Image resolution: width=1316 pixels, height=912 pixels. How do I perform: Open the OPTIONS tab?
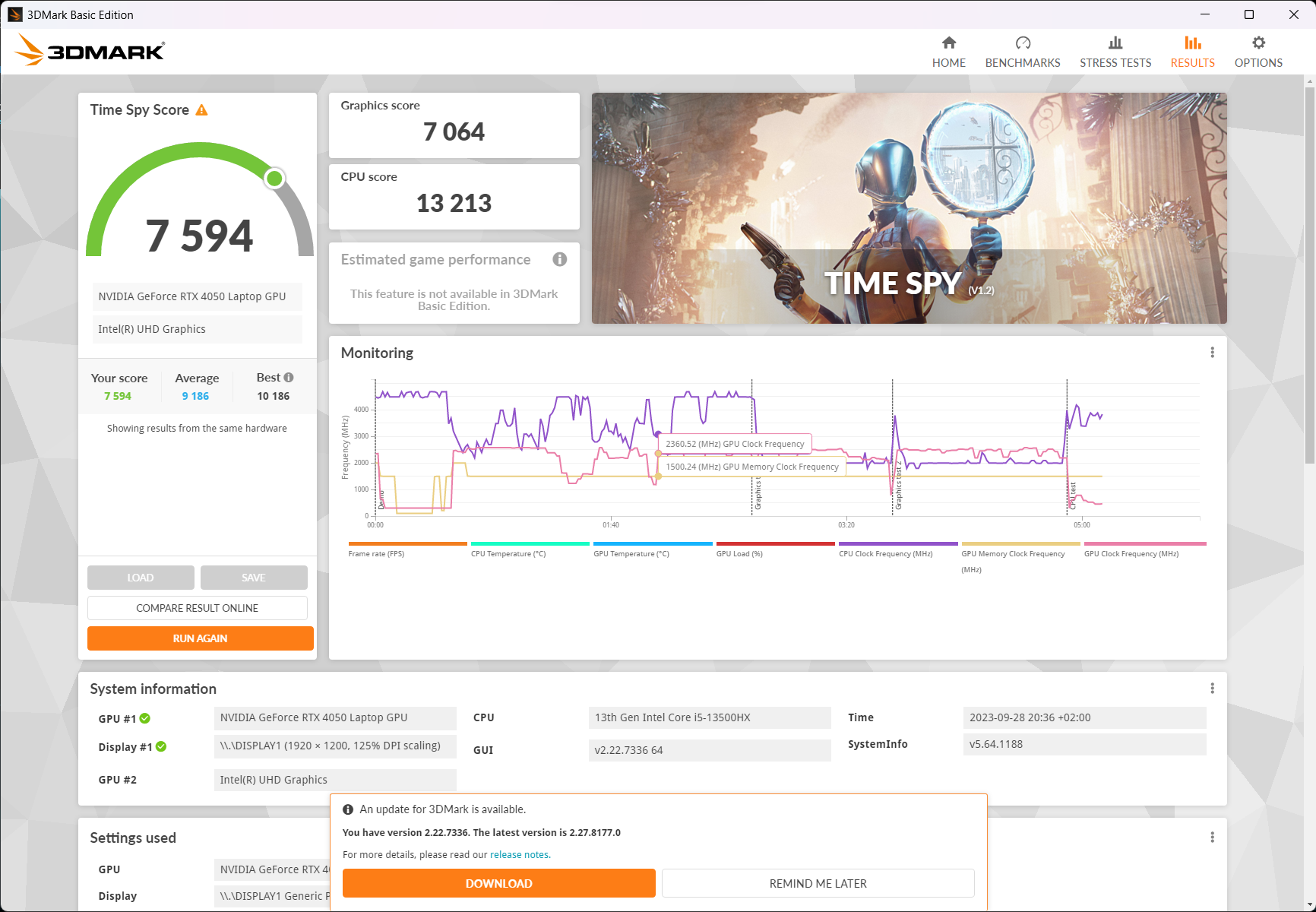coord(1258,52)
